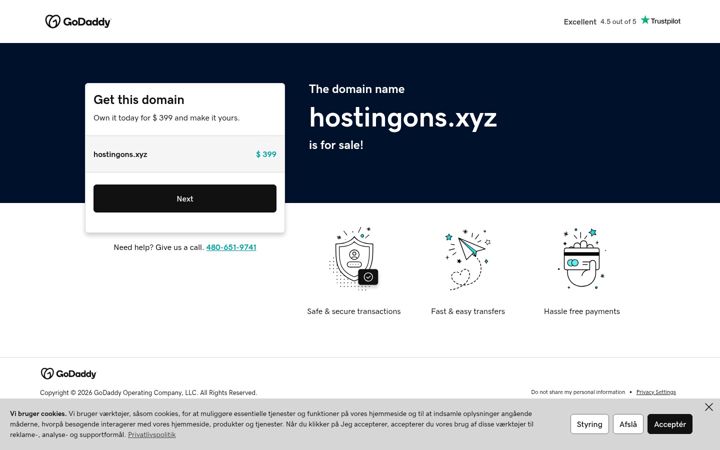Click the hostingons.xyz row label in the card
This screenshot has width=720, height=450.
[120, 154]
